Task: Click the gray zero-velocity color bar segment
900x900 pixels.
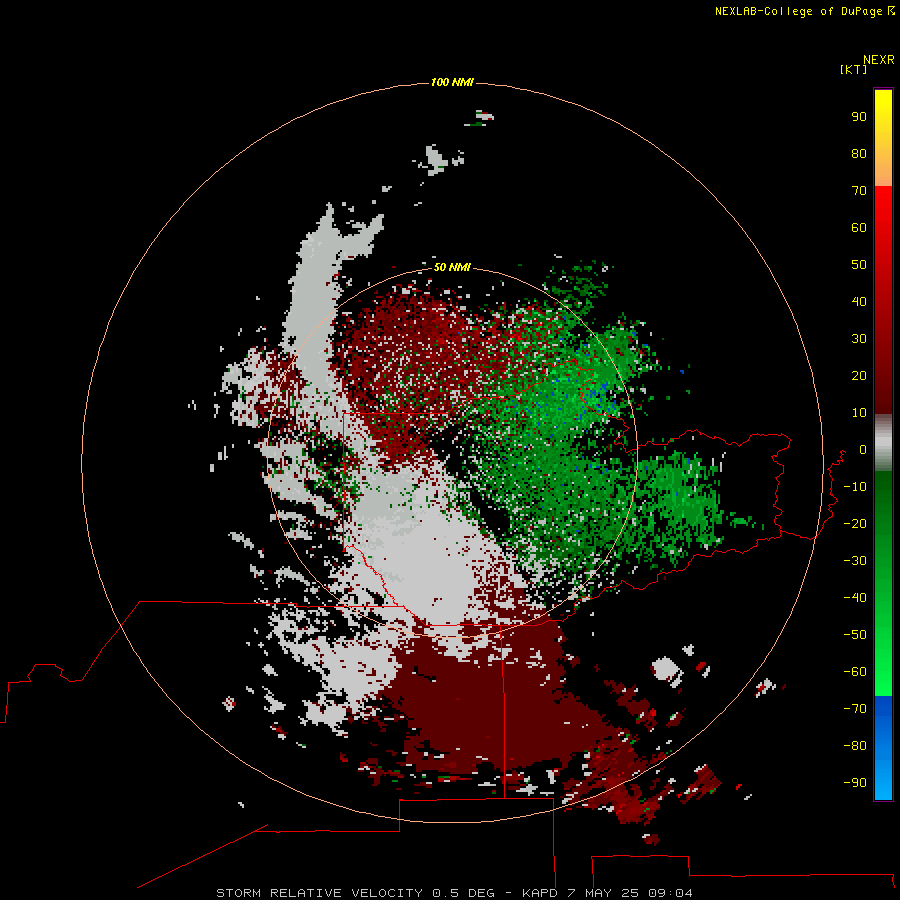Action: click(883, 443)
